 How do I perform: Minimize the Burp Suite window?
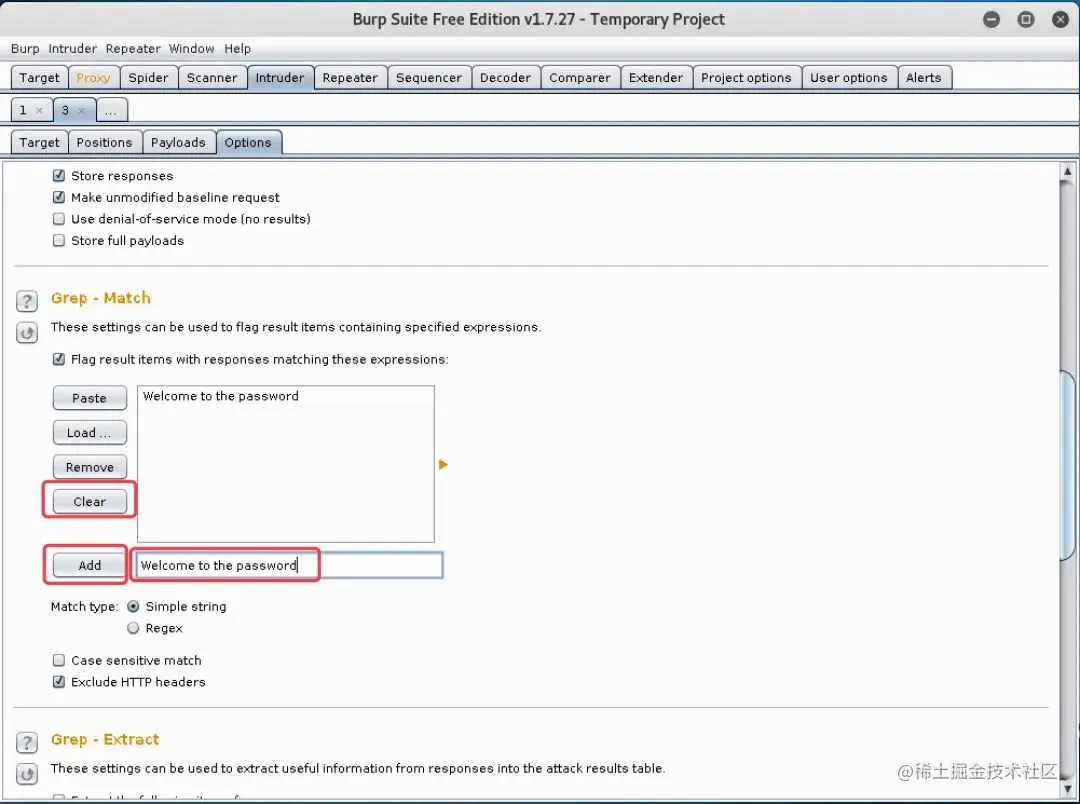click(991, 19)
